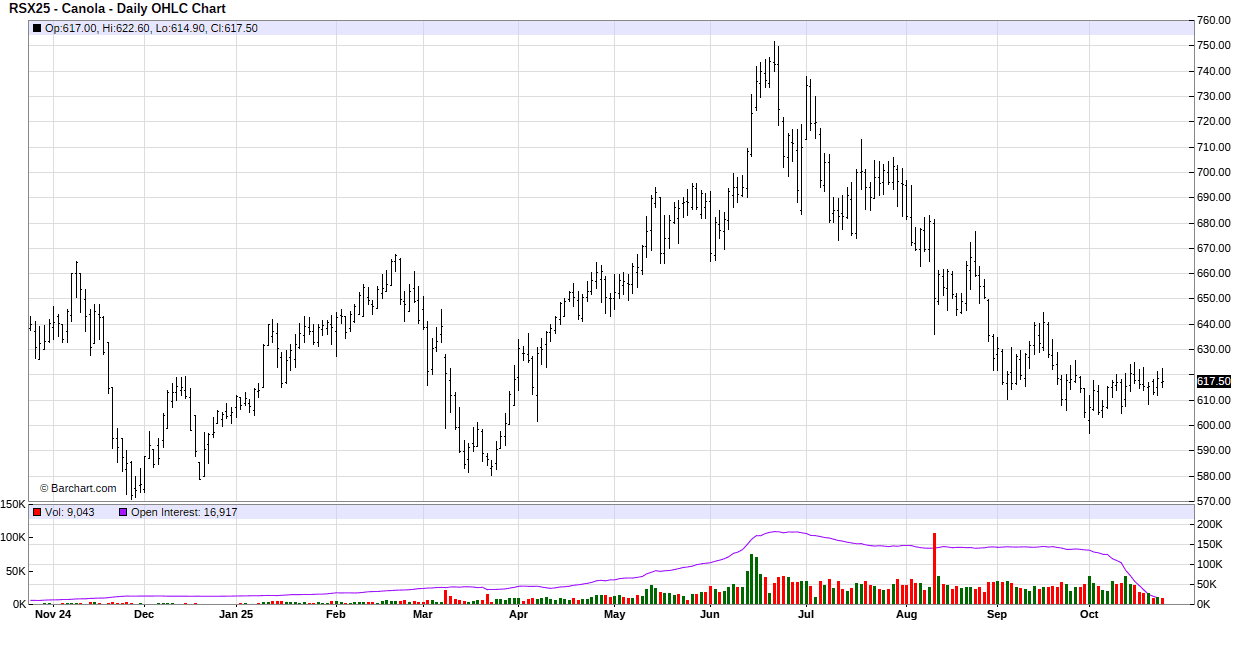The image size is (1236, 645).
Task: Click the 617.50 current price tag
Action: click(x=1213, y=381)
